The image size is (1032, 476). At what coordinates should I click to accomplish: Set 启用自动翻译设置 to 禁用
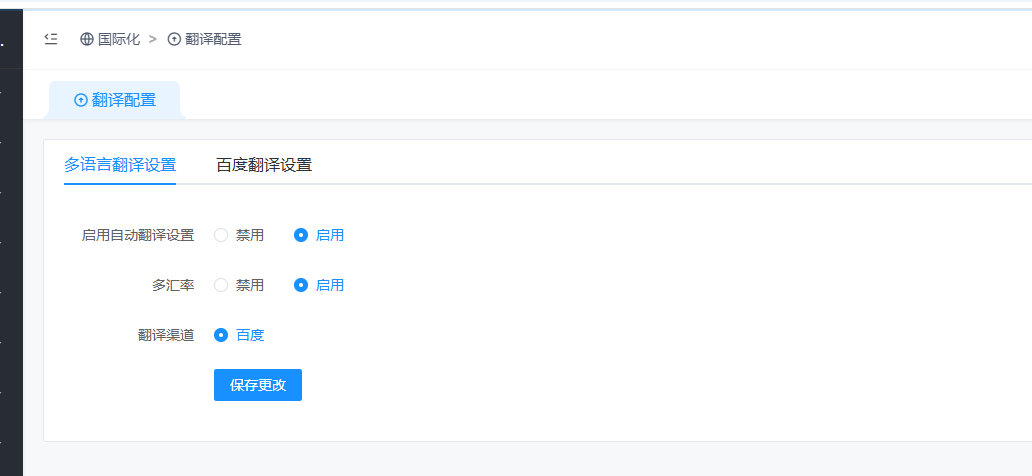click(x=222, y=235)
